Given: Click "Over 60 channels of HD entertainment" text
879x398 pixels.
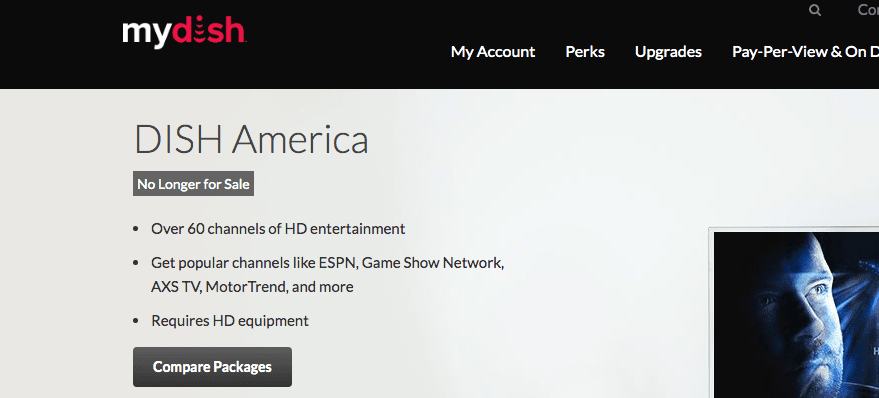Looking at the screenshot, I should click(278, 229).
